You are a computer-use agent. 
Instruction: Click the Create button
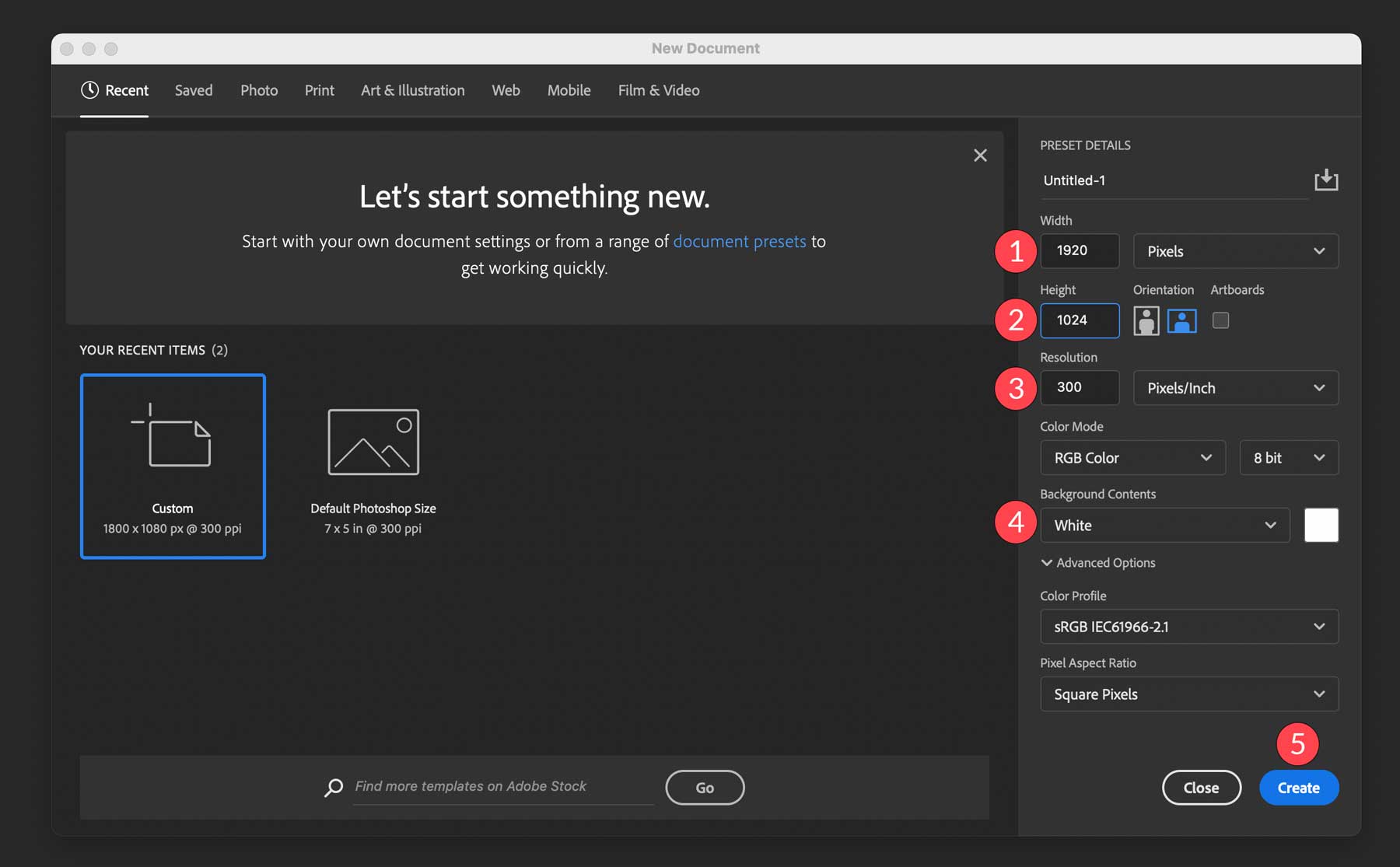1298,787
